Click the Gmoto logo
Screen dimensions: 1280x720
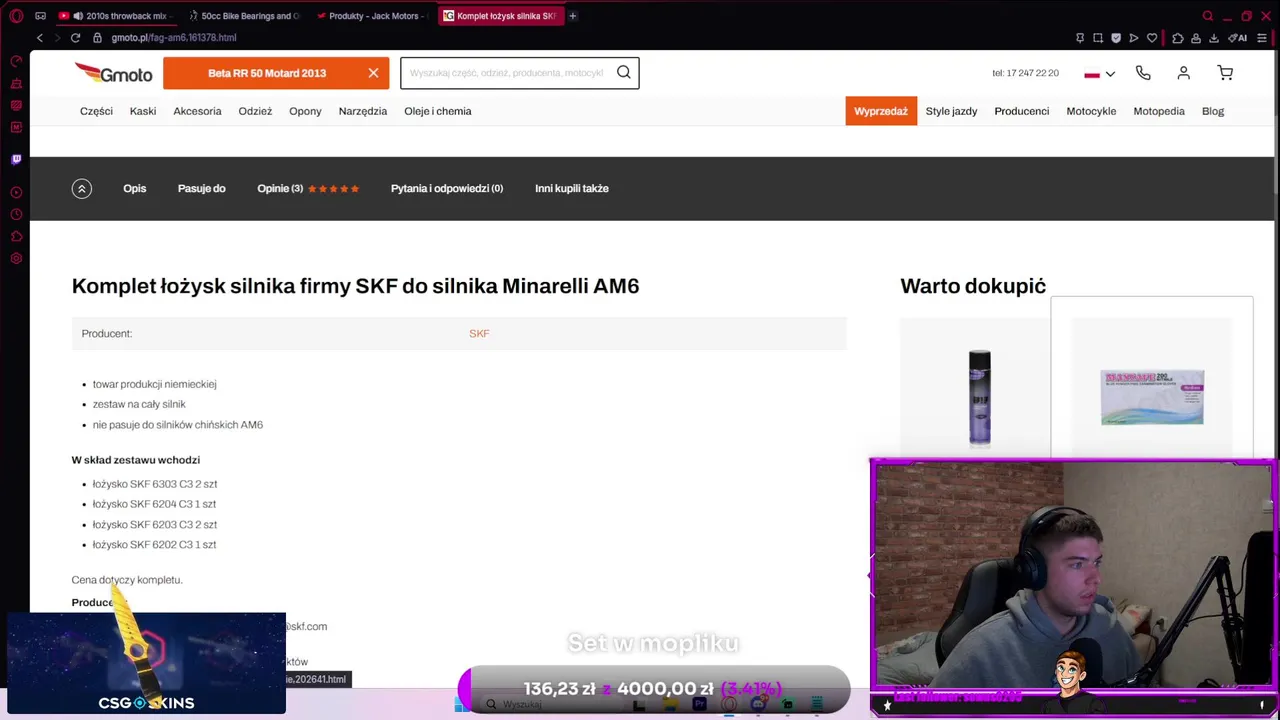(x=113, y=73)
